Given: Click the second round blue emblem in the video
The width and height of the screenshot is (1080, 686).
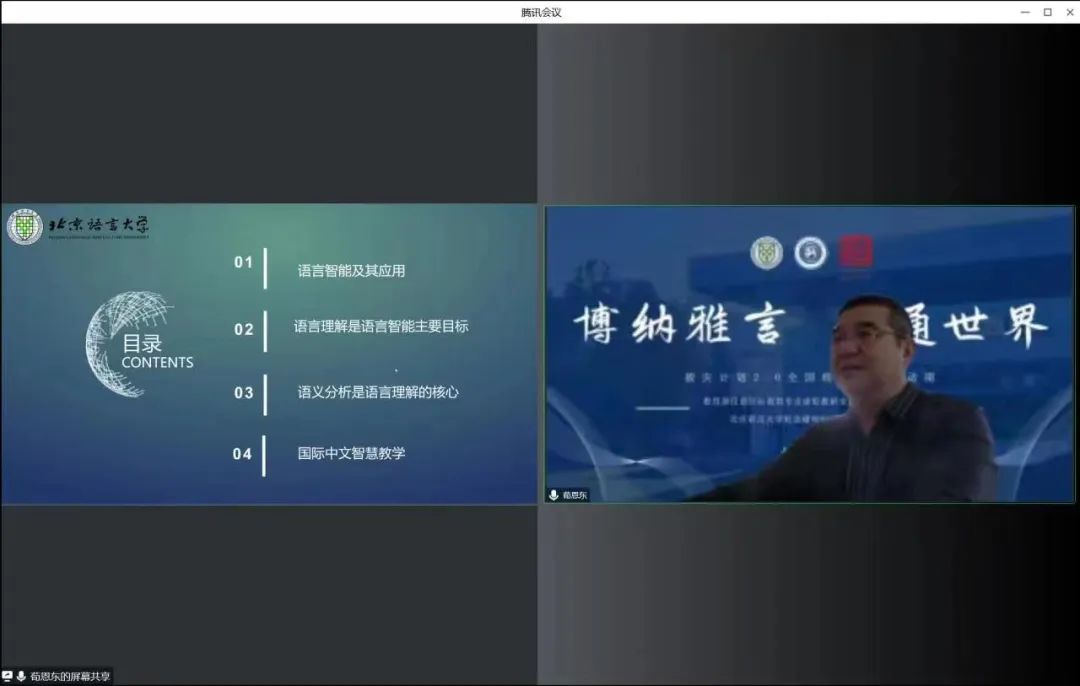Looking at the screenshot, I should (x=811, y=253).
